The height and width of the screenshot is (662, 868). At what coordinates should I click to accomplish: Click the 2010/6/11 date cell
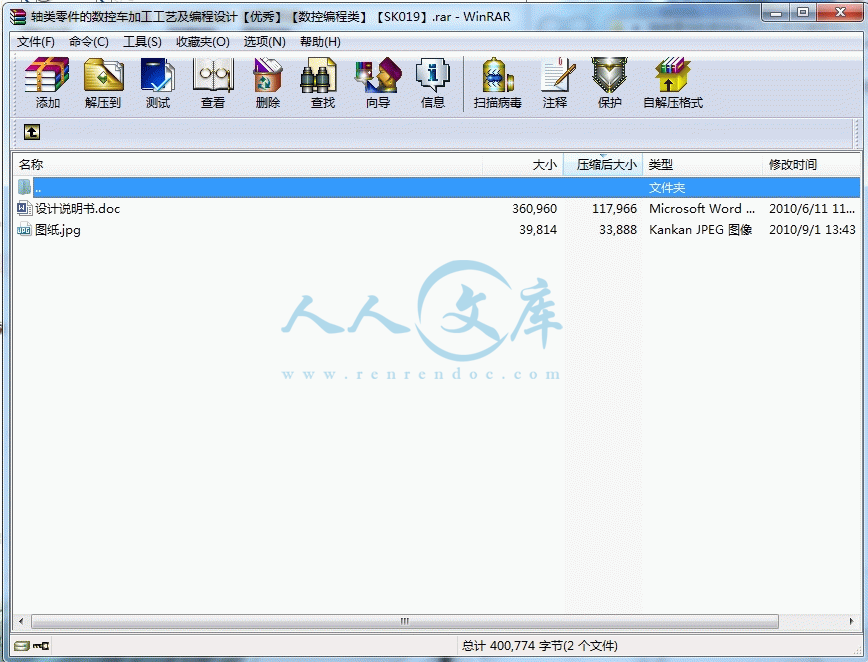[x=812, y=209]
